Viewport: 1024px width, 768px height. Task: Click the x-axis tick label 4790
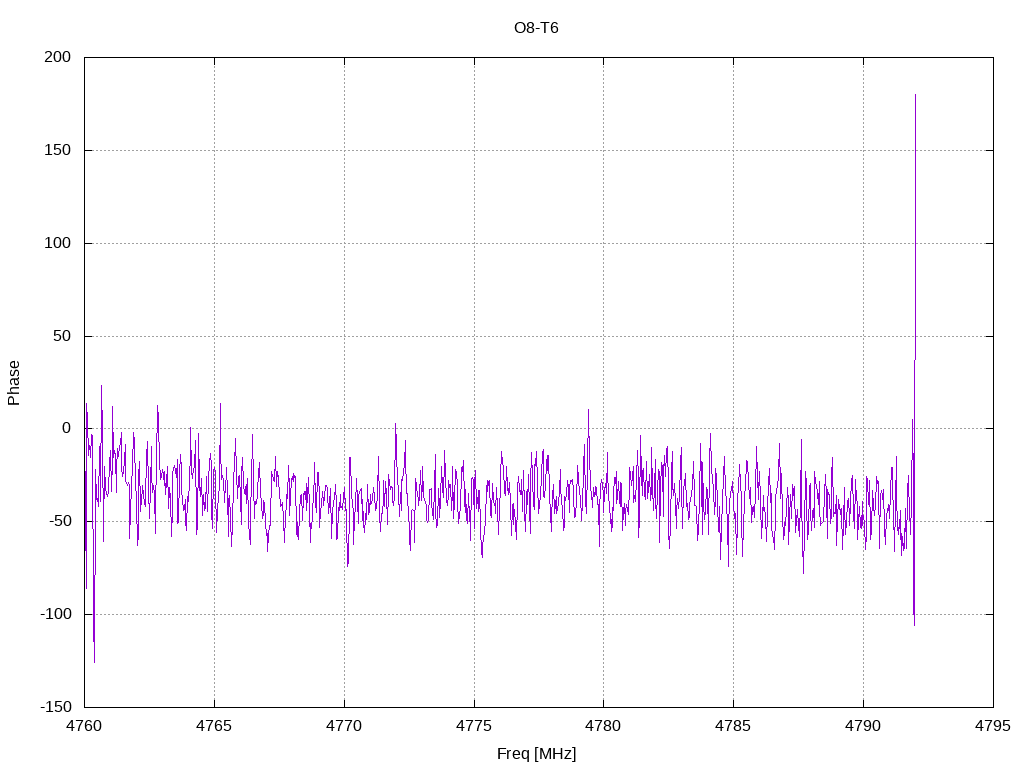[863, 726]
